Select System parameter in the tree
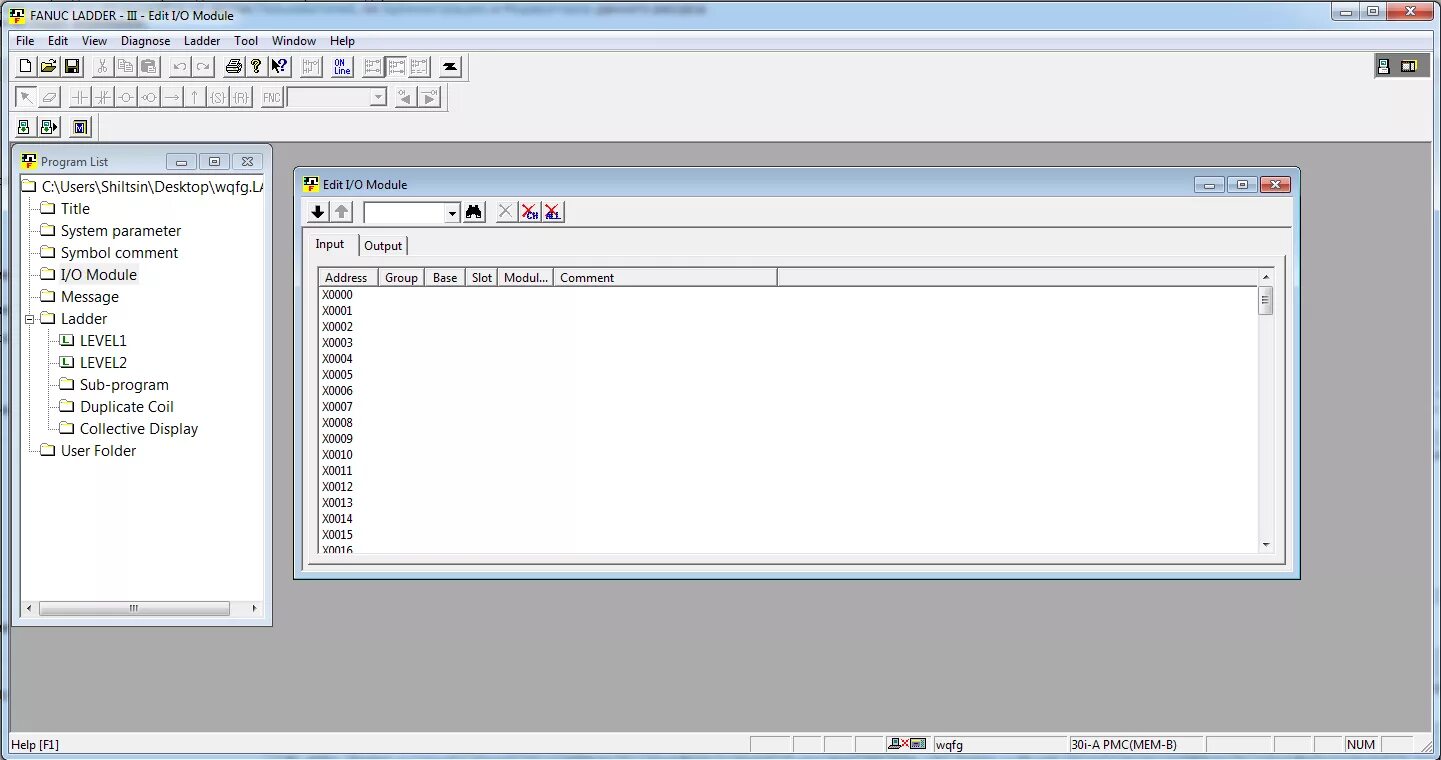1441x760 pixels. [121, 231]
